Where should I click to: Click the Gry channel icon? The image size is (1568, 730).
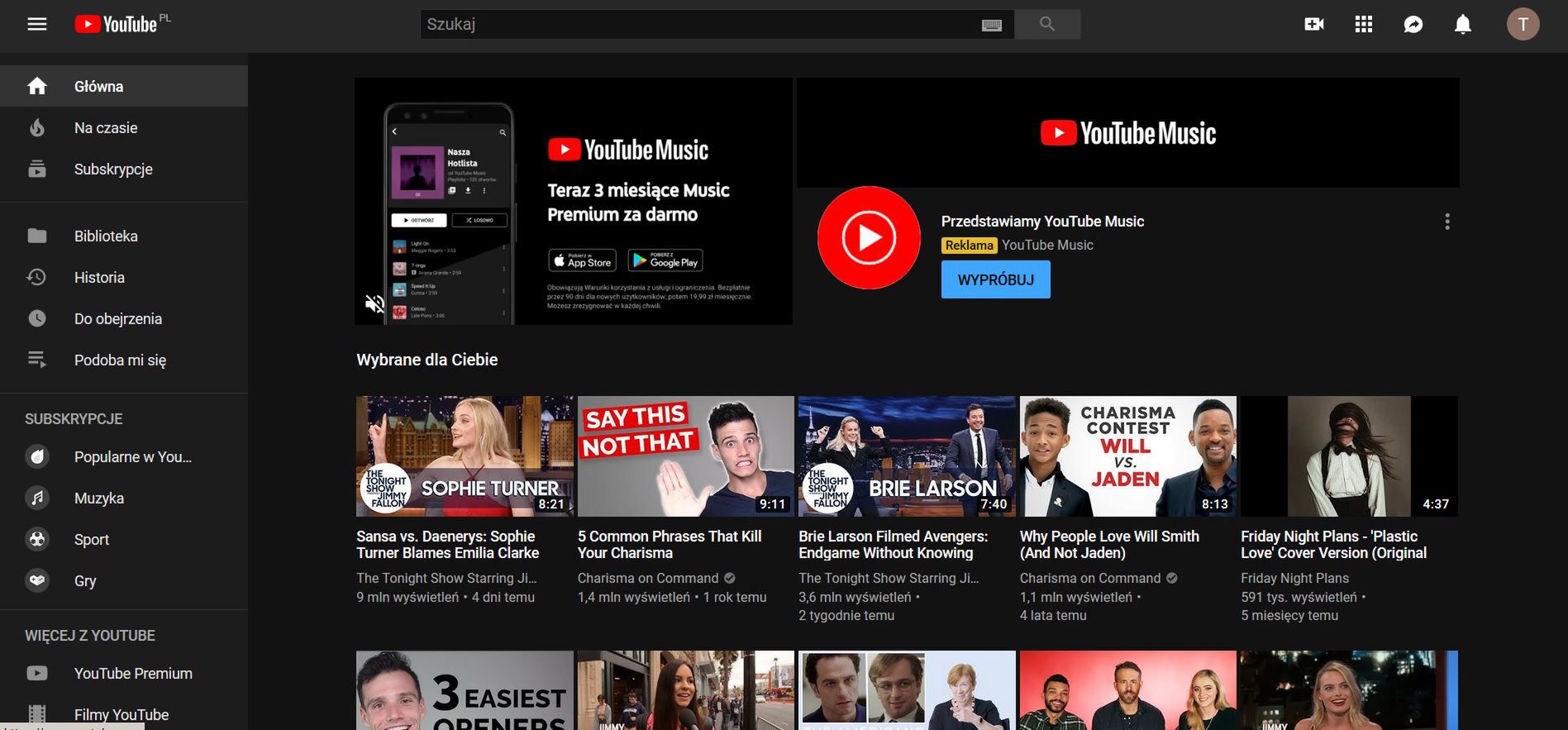point(37,580)
